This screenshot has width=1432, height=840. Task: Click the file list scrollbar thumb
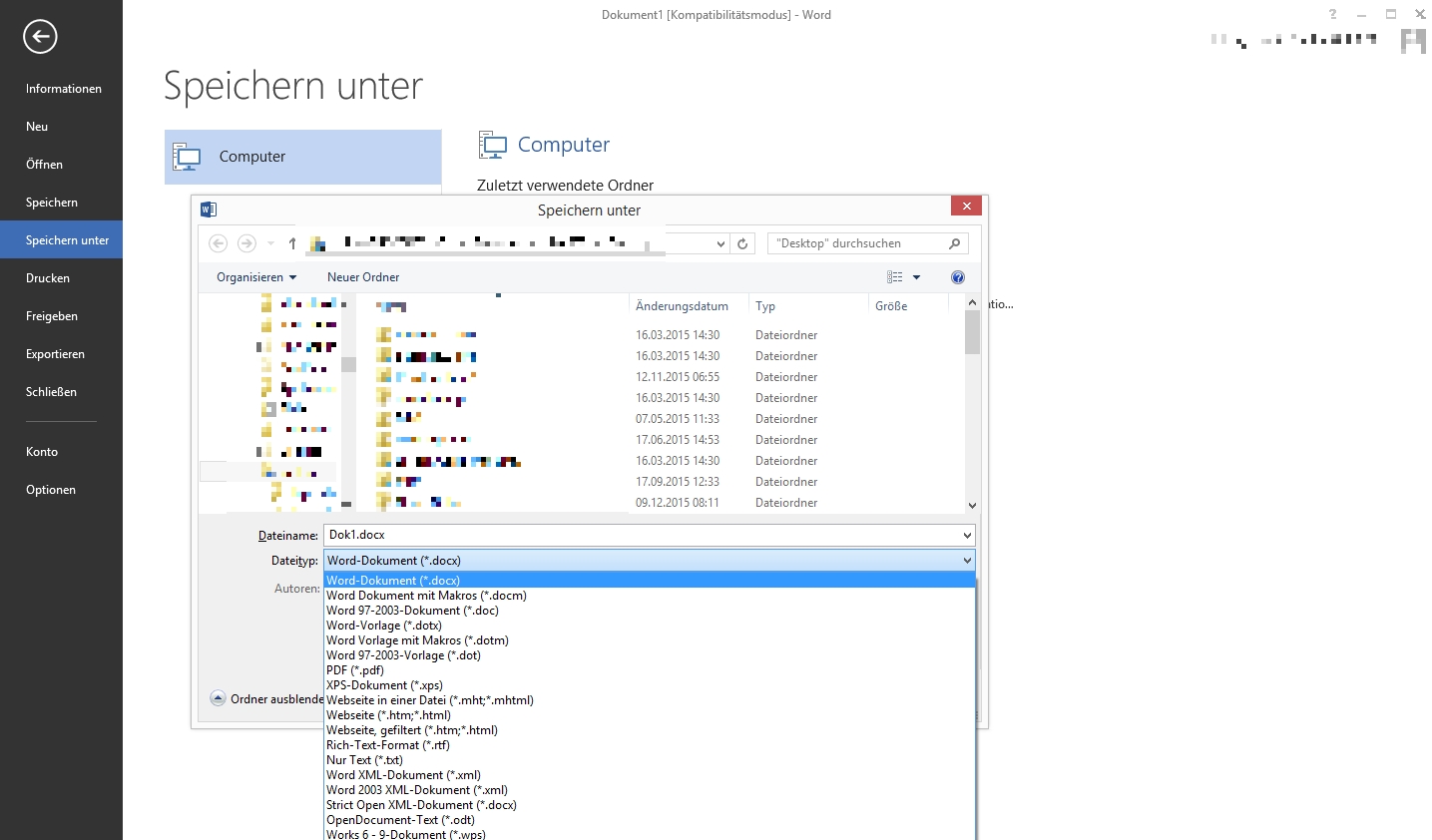(972, 332)
